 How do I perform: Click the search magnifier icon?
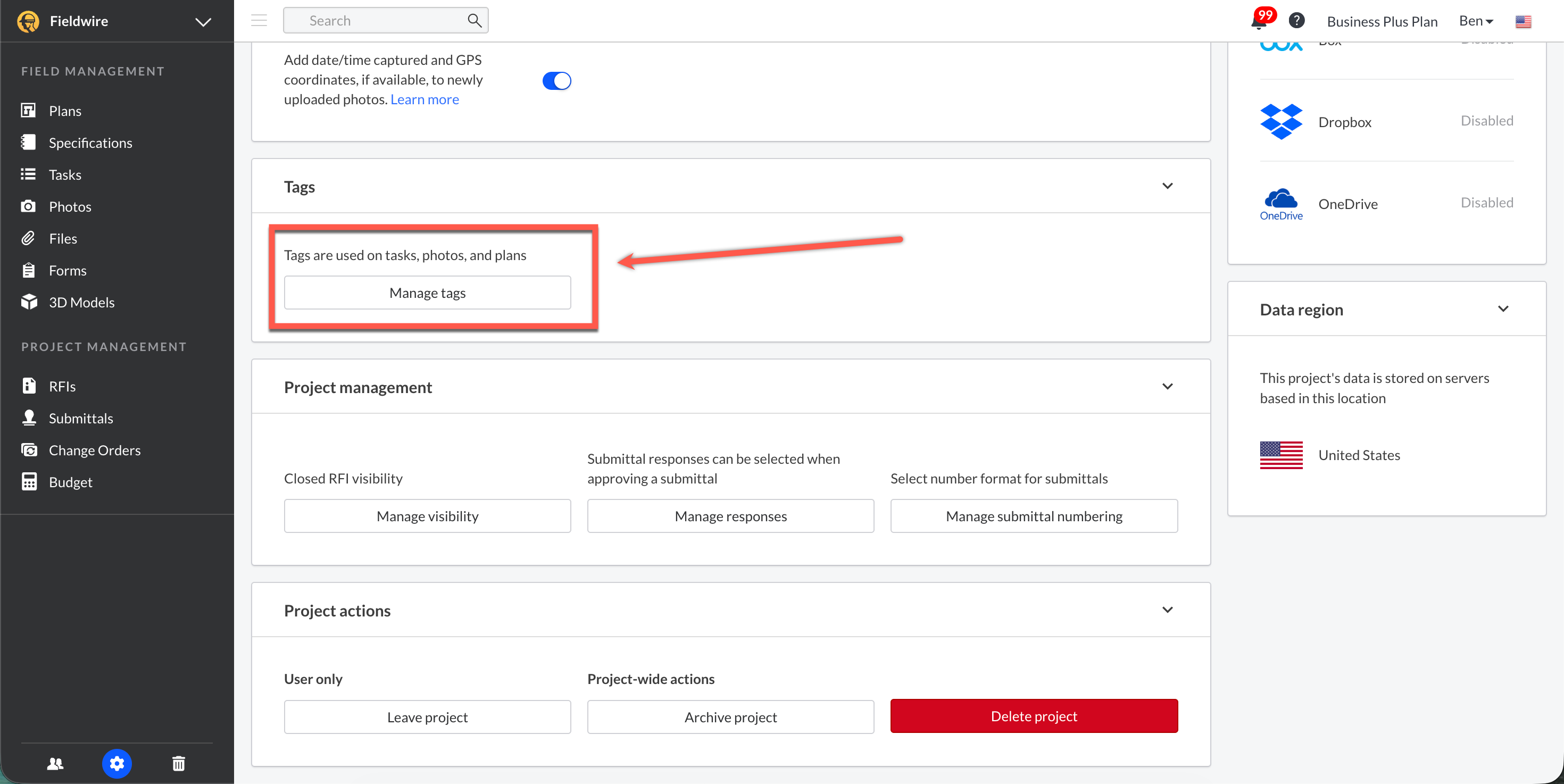click(475, 21)
